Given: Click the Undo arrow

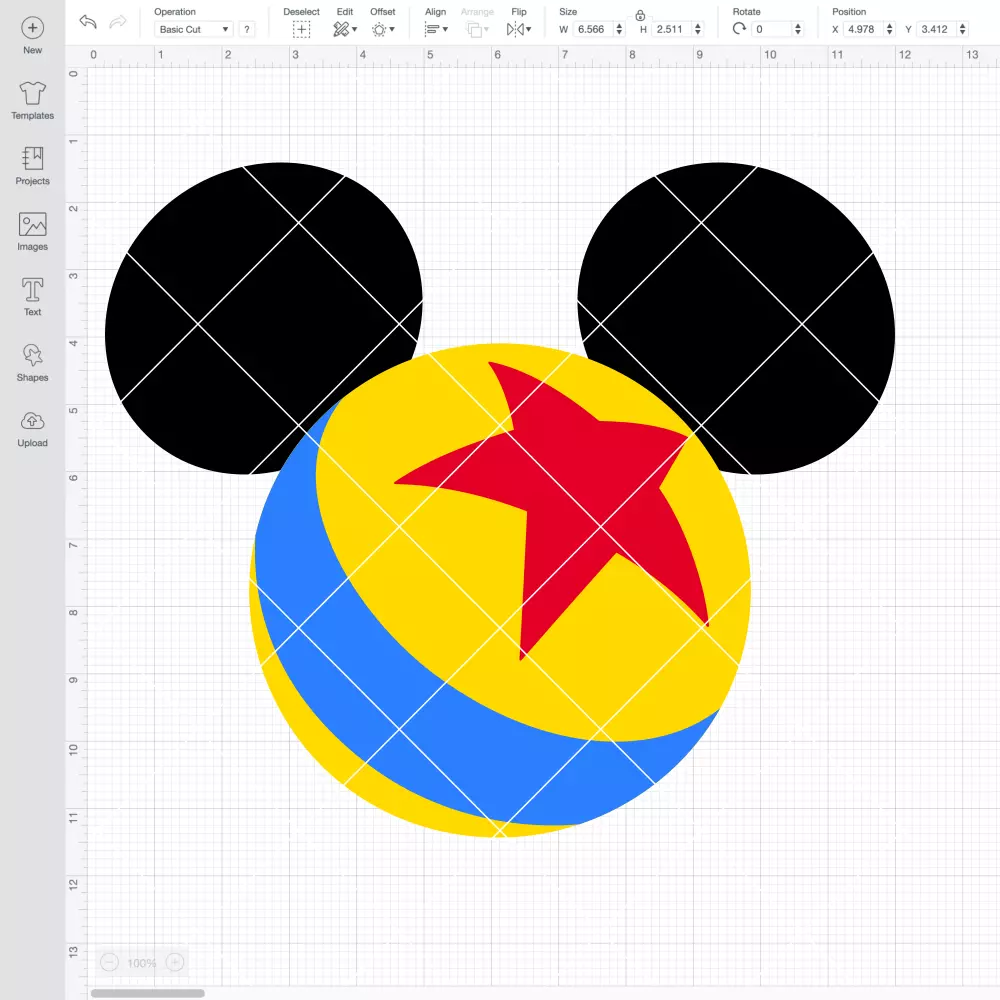Looking at the screenshot, I should click(88, 22).
